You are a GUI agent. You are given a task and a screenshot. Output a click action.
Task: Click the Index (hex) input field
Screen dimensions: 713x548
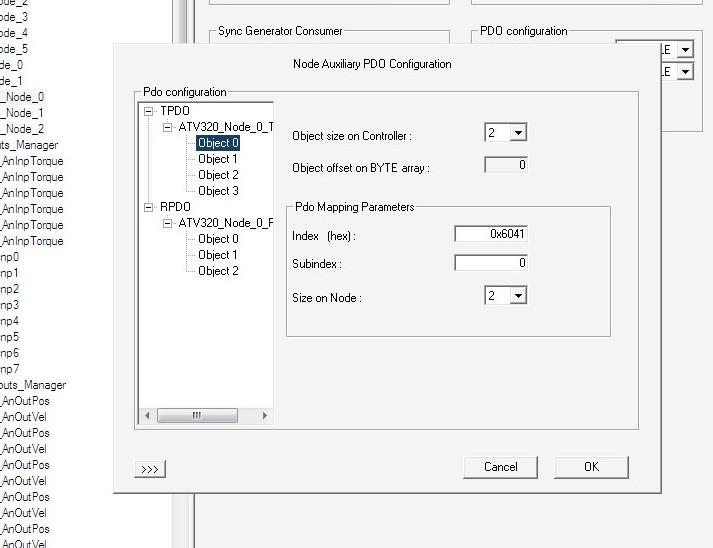point(490,234)
